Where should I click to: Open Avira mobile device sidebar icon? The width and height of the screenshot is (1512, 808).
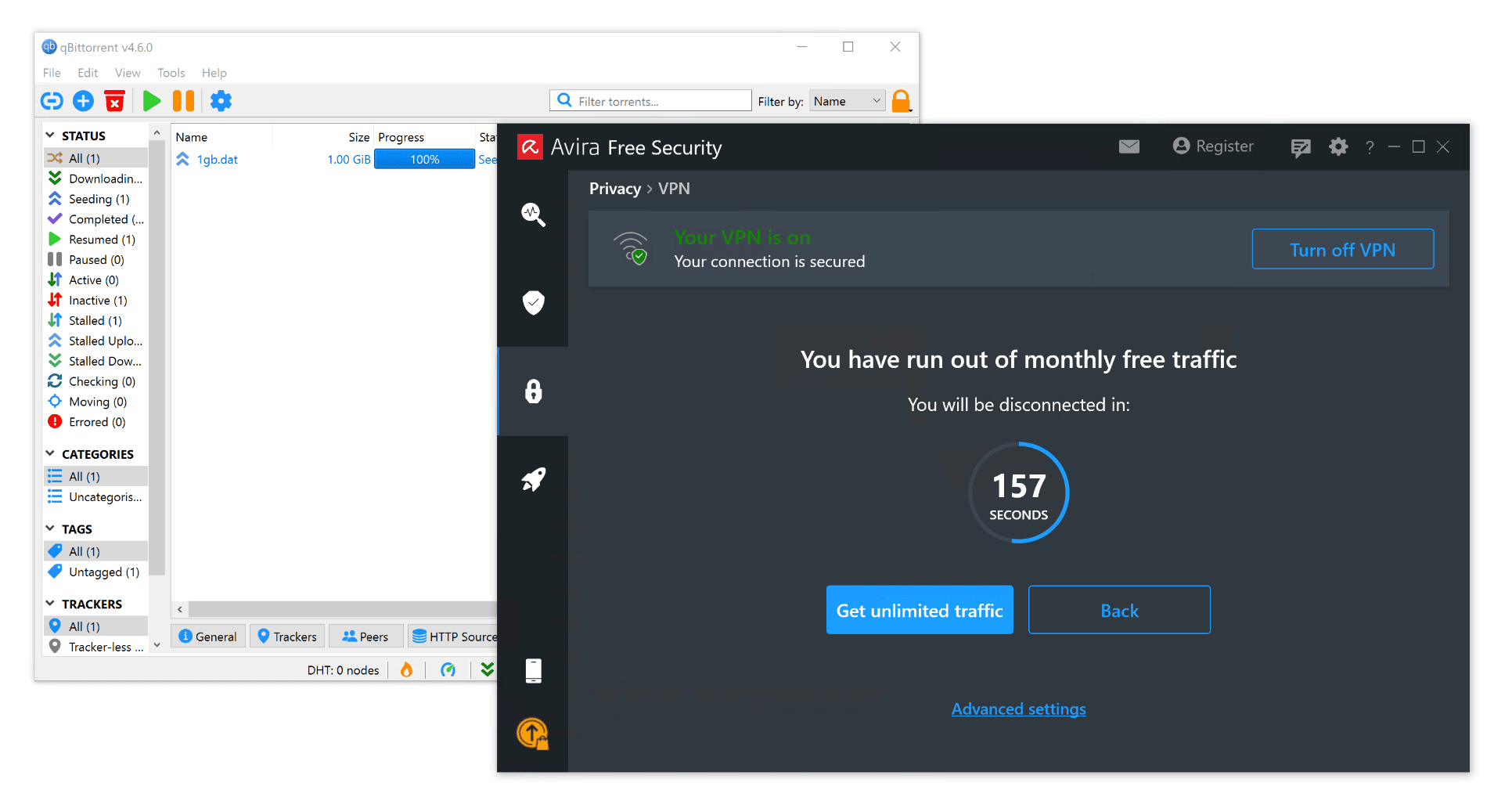tap(534, 671)
